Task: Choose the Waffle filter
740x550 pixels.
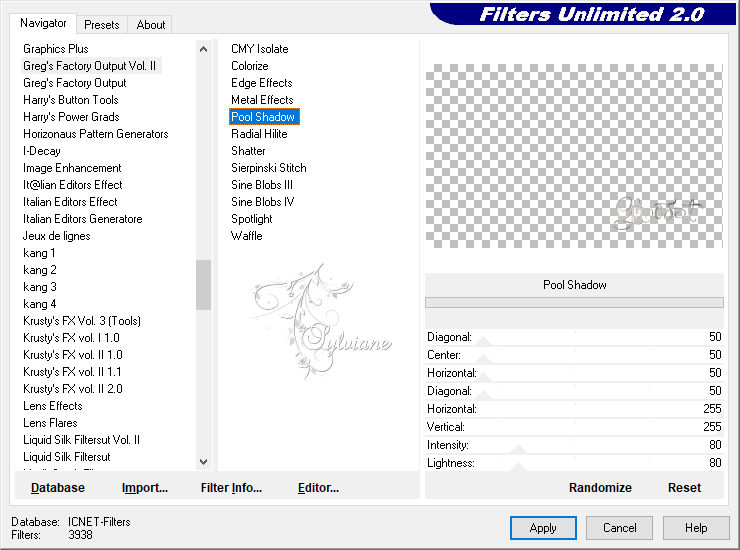Action: 247,236
